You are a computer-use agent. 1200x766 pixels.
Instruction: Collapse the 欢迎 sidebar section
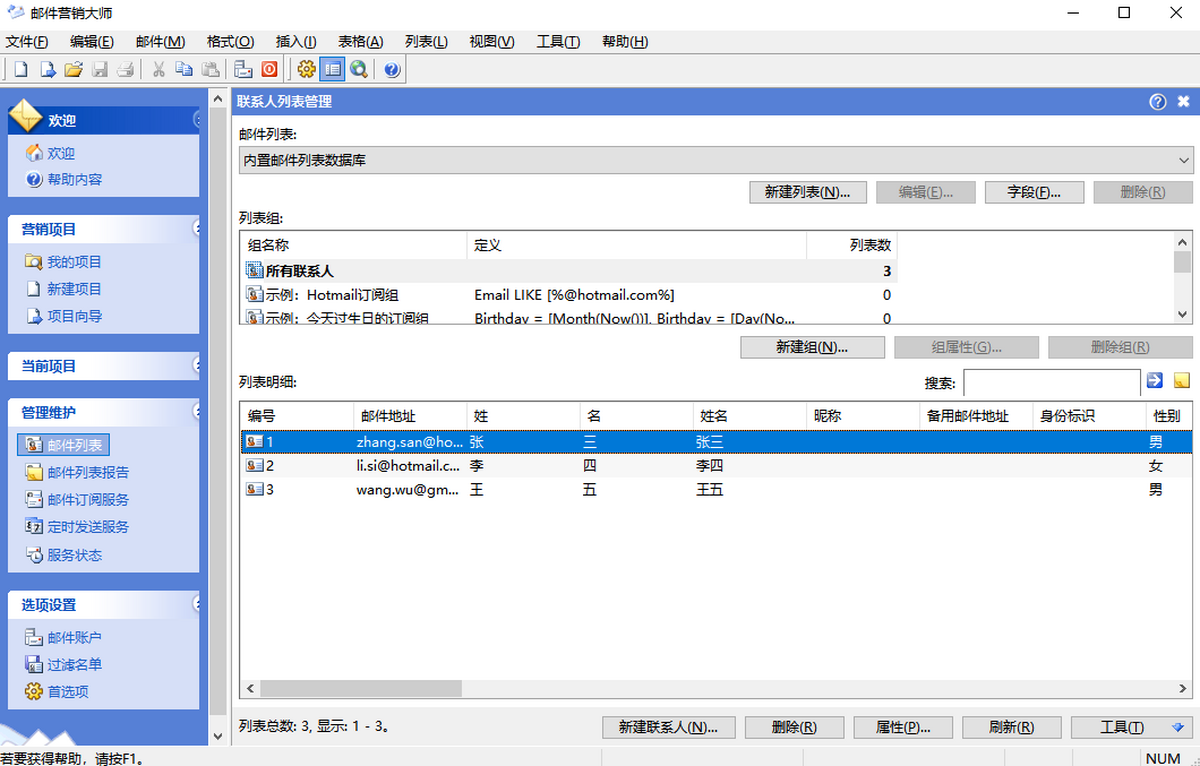point(197,120)
